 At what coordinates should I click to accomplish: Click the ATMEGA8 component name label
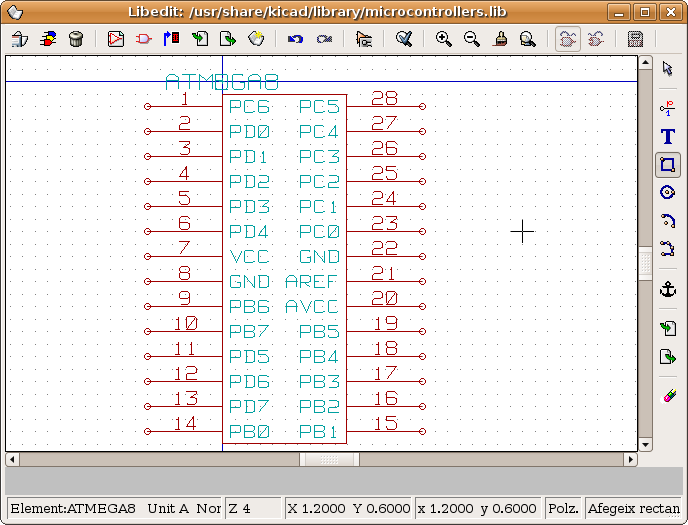click(x=222, y=82)
